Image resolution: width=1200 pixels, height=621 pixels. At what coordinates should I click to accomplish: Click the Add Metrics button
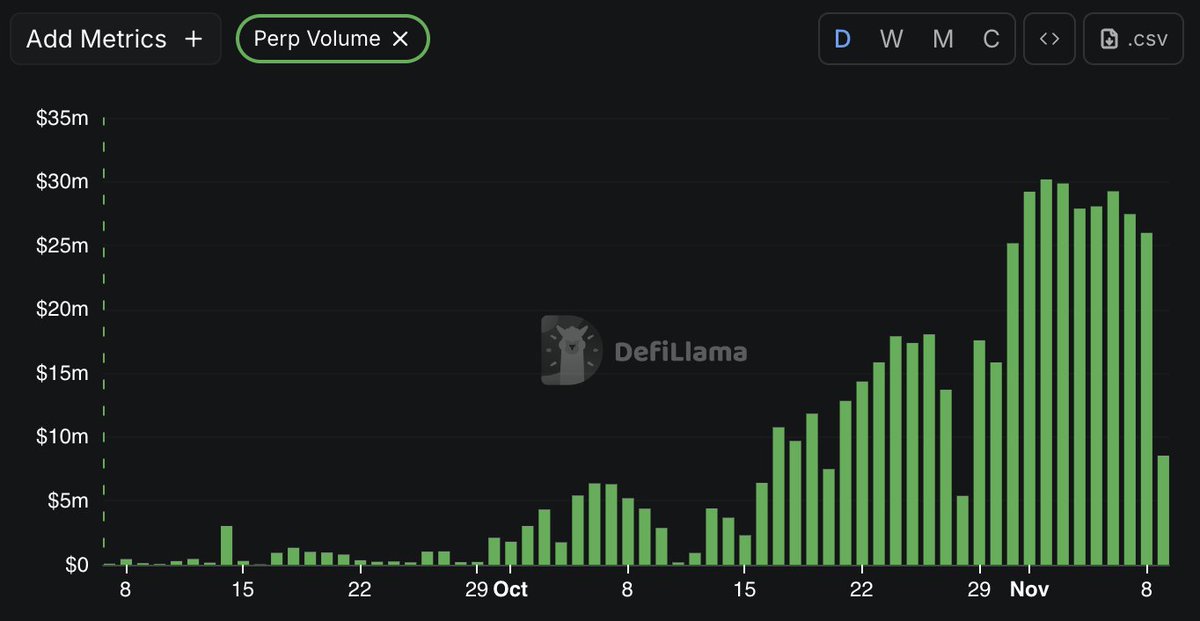pos(115,38)
